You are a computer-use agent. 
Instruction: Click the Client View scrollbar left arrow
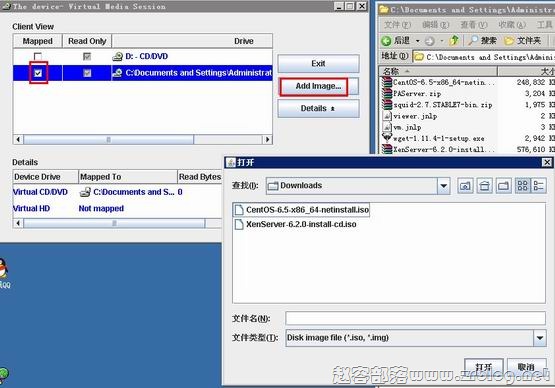tap(18, 139)
